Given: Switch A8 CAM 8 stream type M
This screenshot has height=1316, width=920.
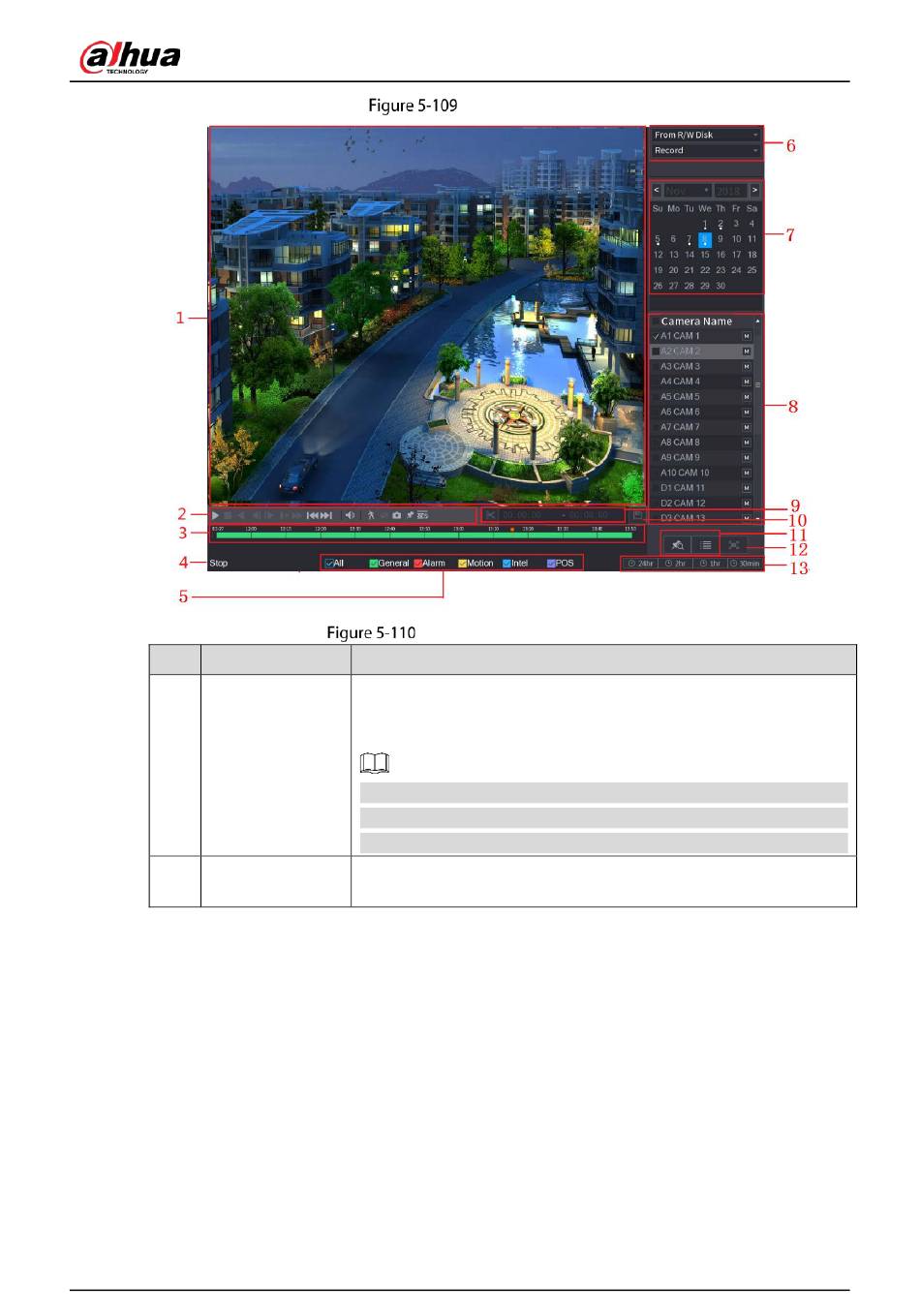Looking at the screenshot, I should point(747,443).
